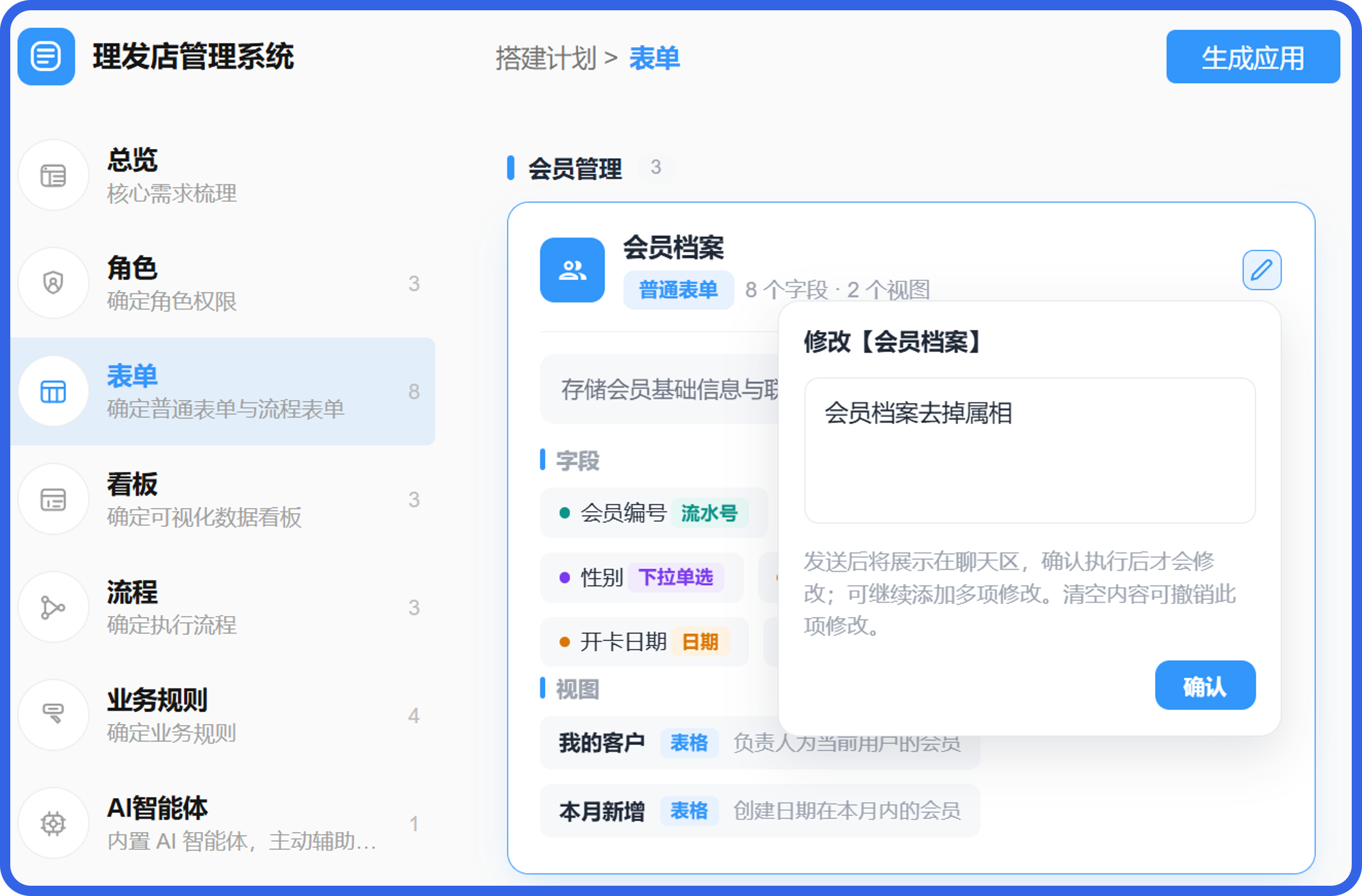Select 看板 menu item

[223, 499]
